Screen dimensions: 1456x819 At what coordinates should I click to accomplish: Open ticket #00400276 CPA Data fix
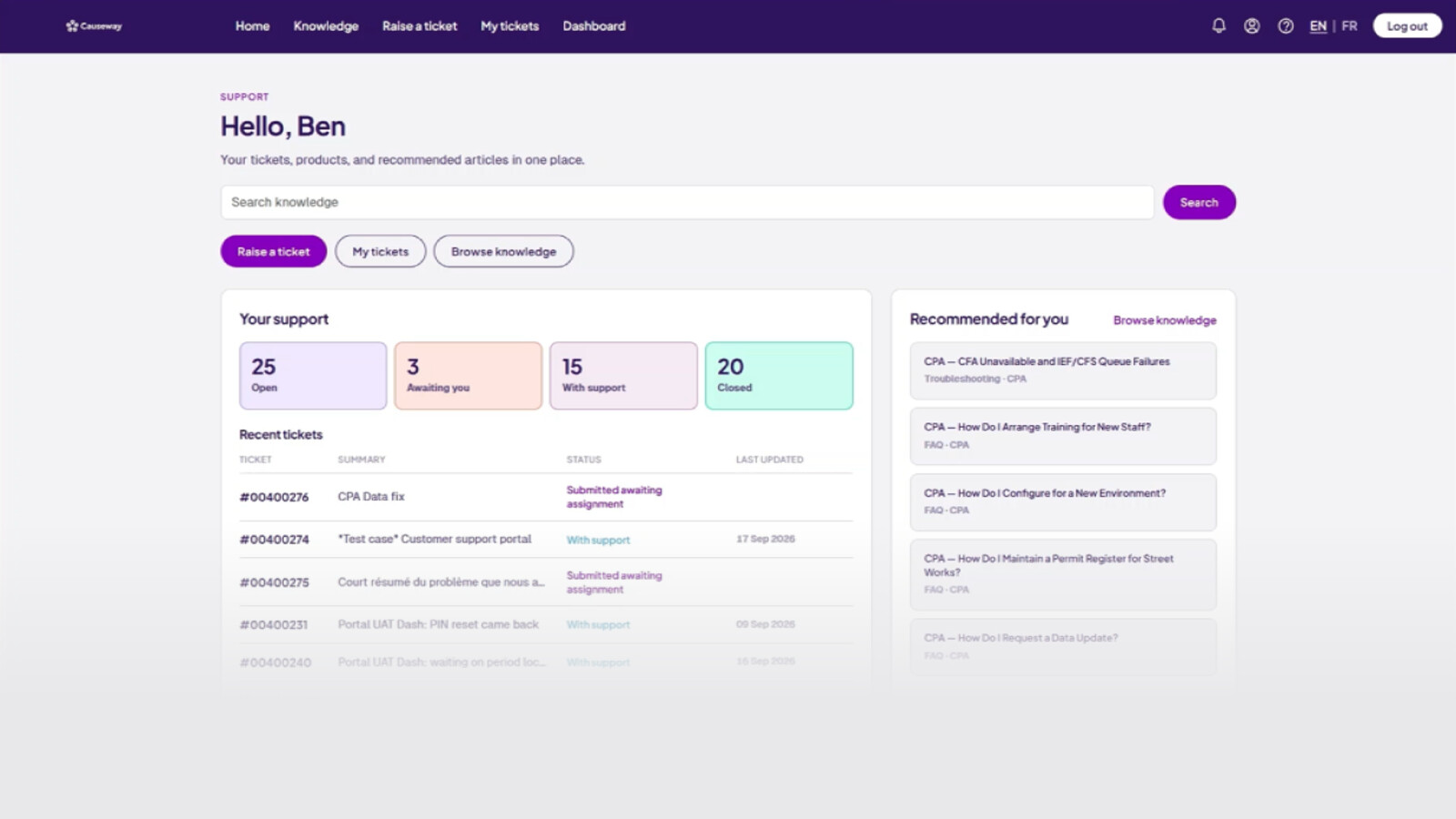(546, 497)
